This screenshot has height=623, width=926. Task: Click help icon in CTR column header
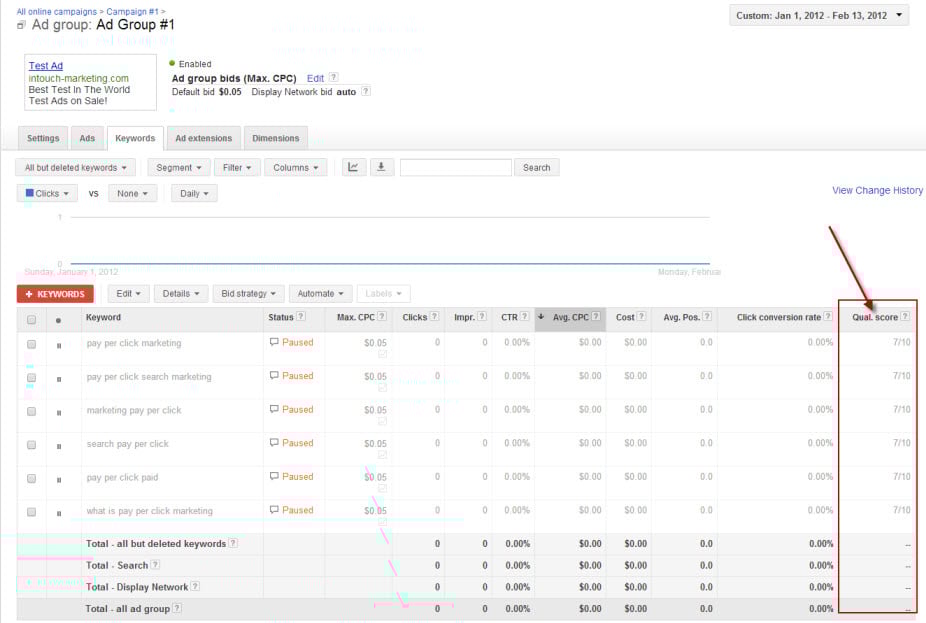(524, 317)
